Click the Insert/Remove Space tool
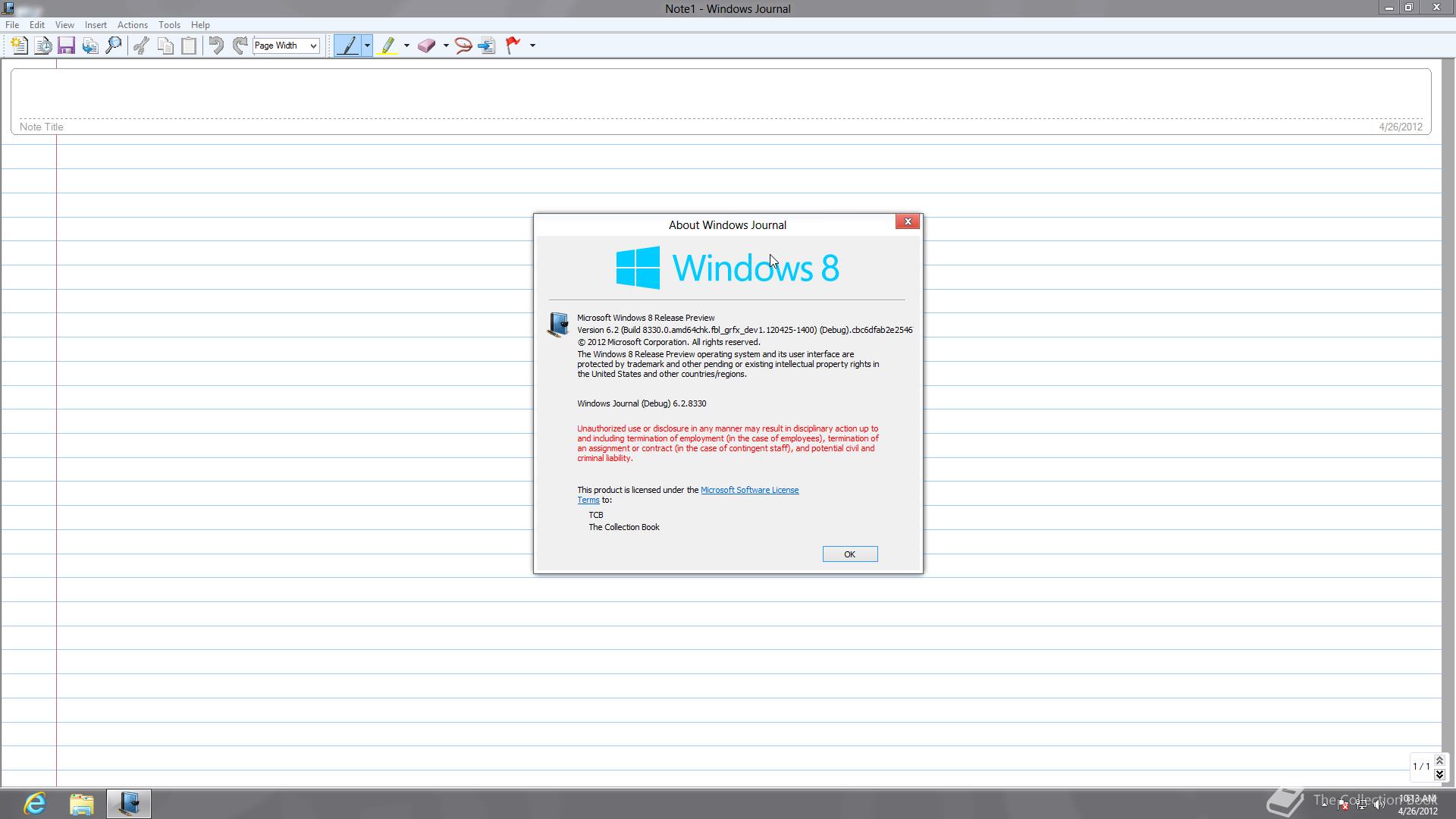Image resolution: width=1456 pixels, height=819 pixels. (x=488, y=45)
